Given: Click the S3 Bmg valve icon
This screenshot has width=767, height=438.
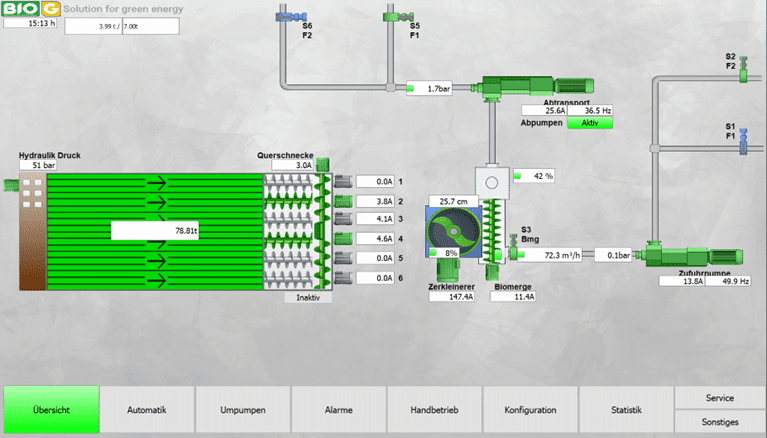Looking at the screenshot, I should [x=513, y=247].
